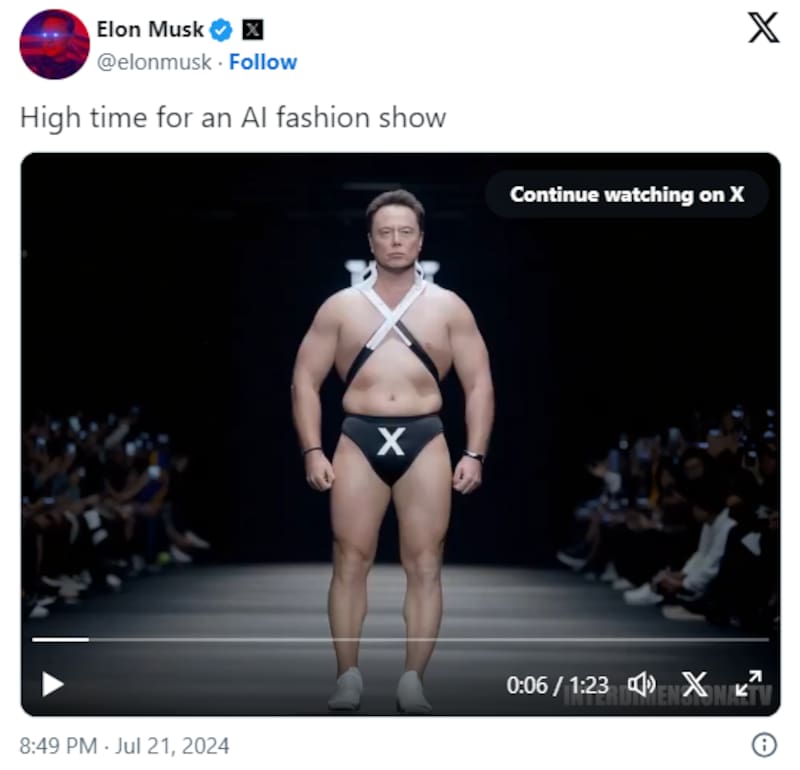Image resolution: width=800 pixels, height=770 pixels.
Task: Click the 0:06 / 1:23 time display
Action: tap(557, 685)
